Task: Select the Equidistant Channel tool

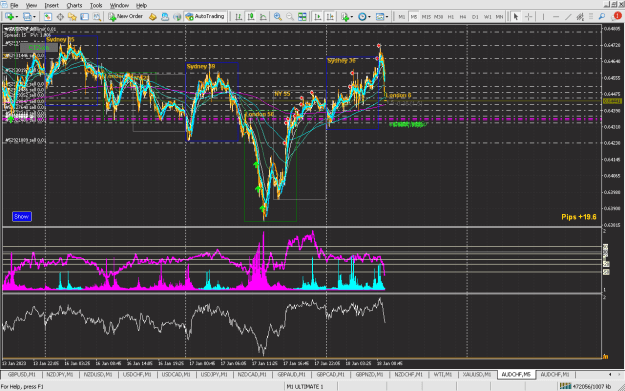Action: tap(580, 17)
